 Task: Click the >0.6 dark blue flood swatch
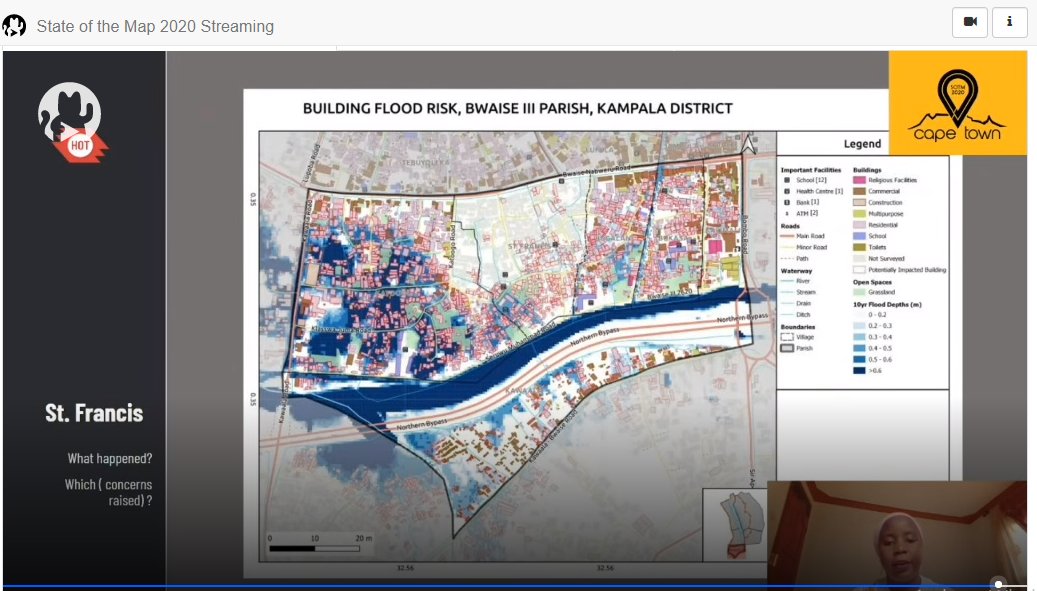[x=859, y=370]
